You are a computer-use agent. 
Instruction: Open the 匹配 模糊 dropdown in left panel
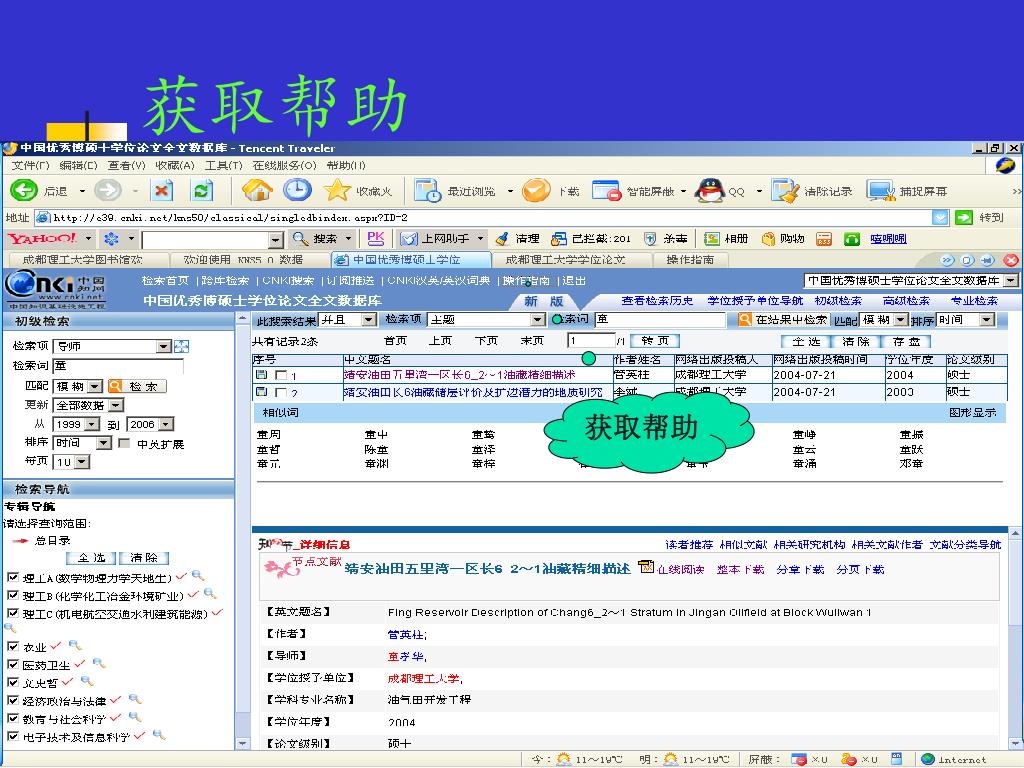[x=95, y=387]
